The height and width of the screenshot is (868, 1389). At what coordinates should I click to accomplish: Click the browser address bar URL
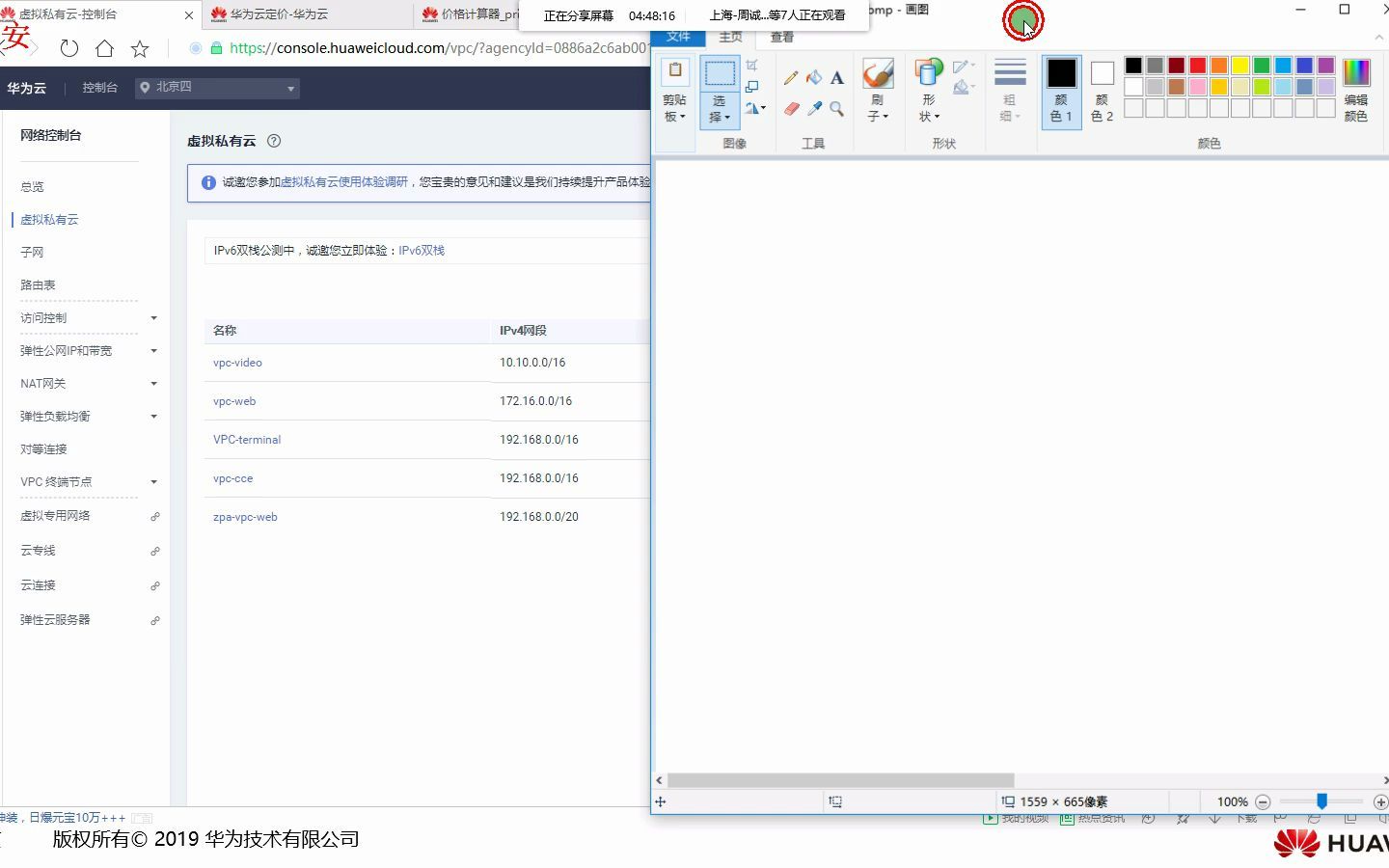tap(439, 48)
